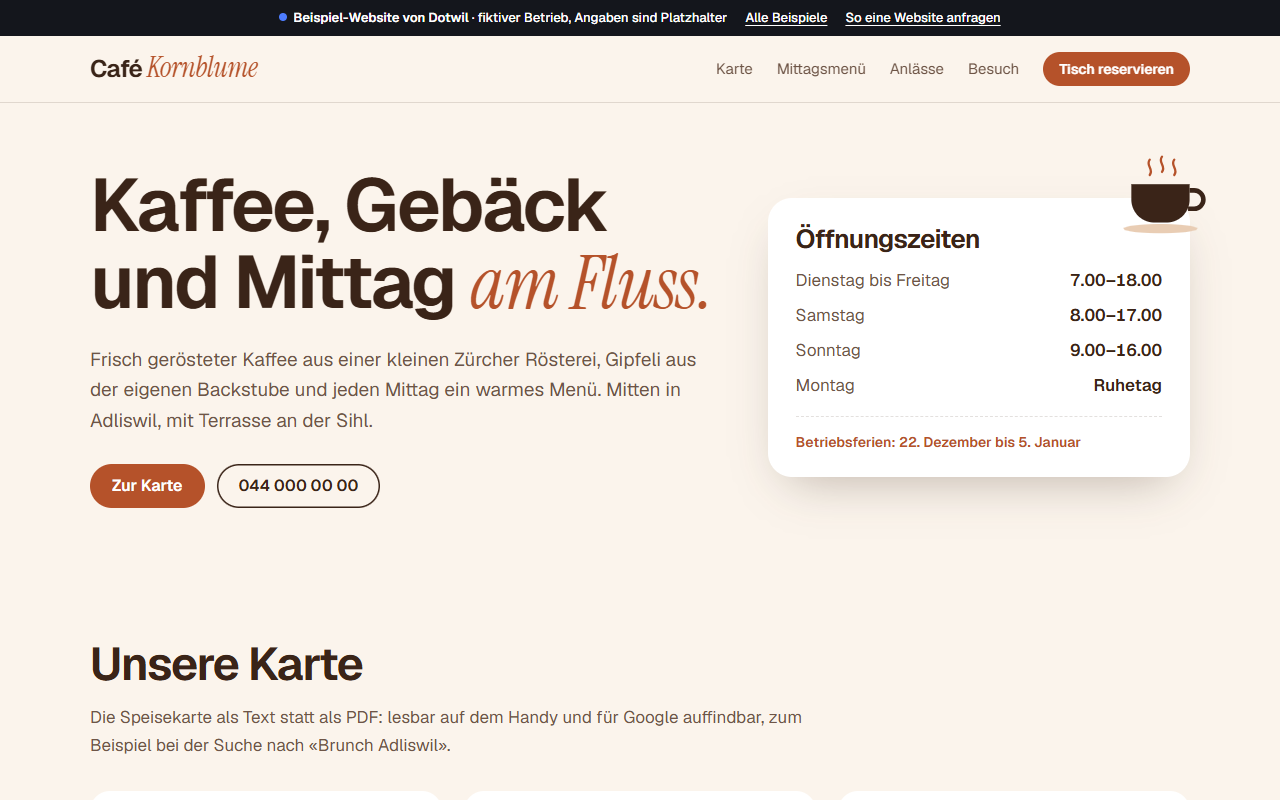1280x800 pixels.
Task: Click the Tisch reservieren button
Action: [x=1116, y=69]
